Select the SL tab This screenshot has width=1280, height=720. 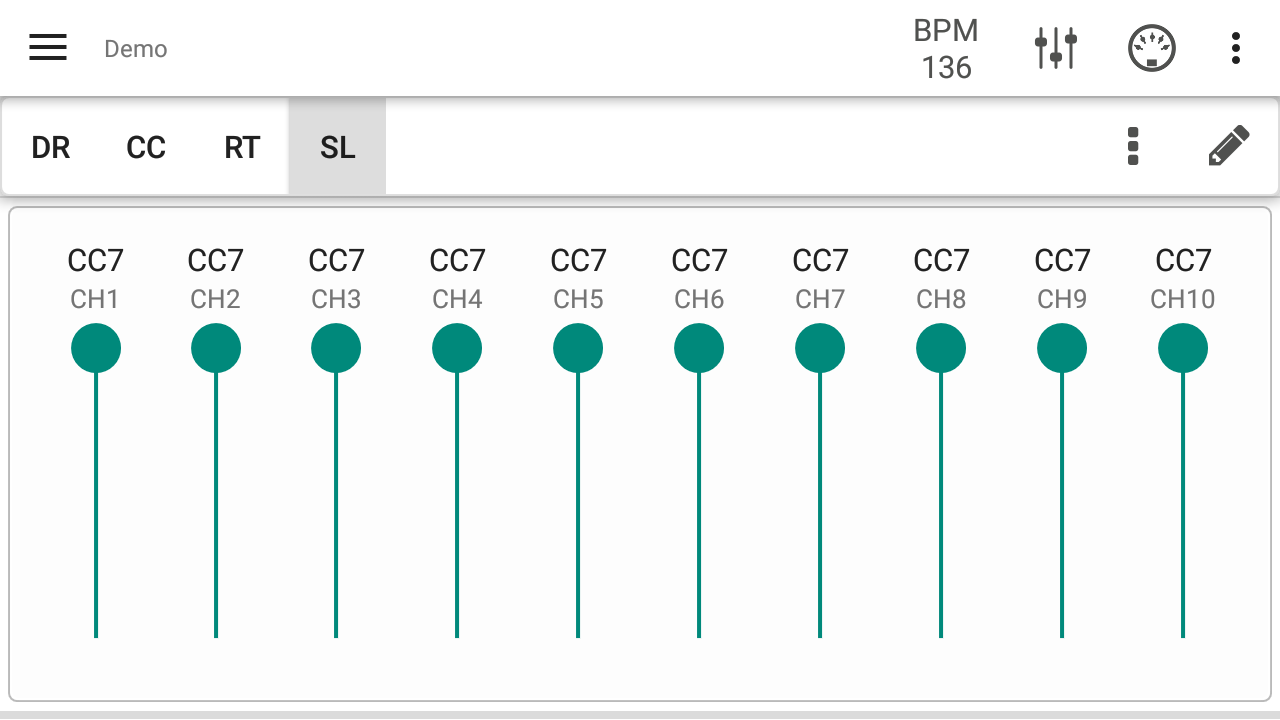click(x=338, y=148)
